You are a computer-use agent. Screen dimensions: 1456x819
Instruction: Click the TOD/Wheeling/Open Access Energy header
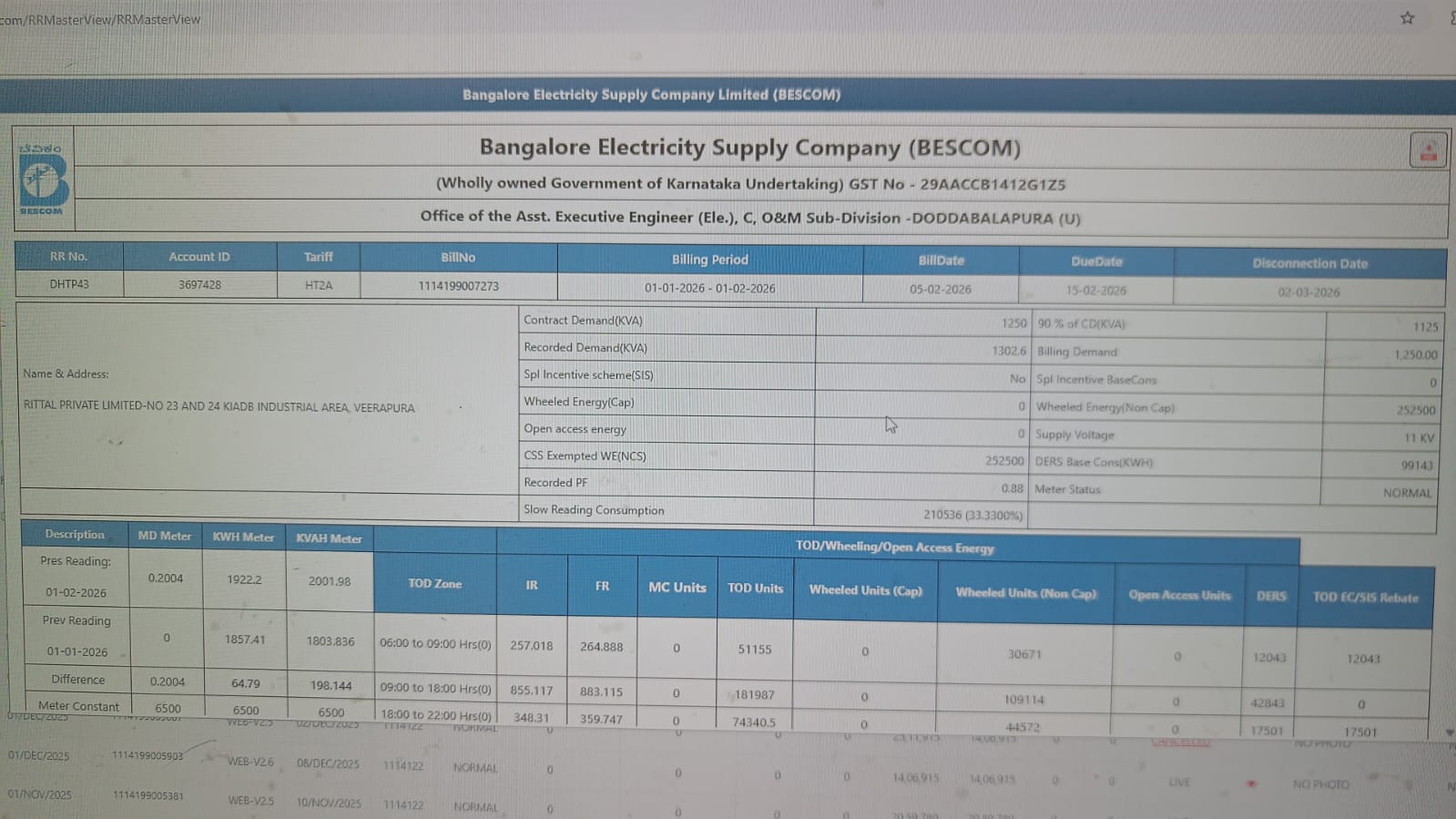click(895, 548)
